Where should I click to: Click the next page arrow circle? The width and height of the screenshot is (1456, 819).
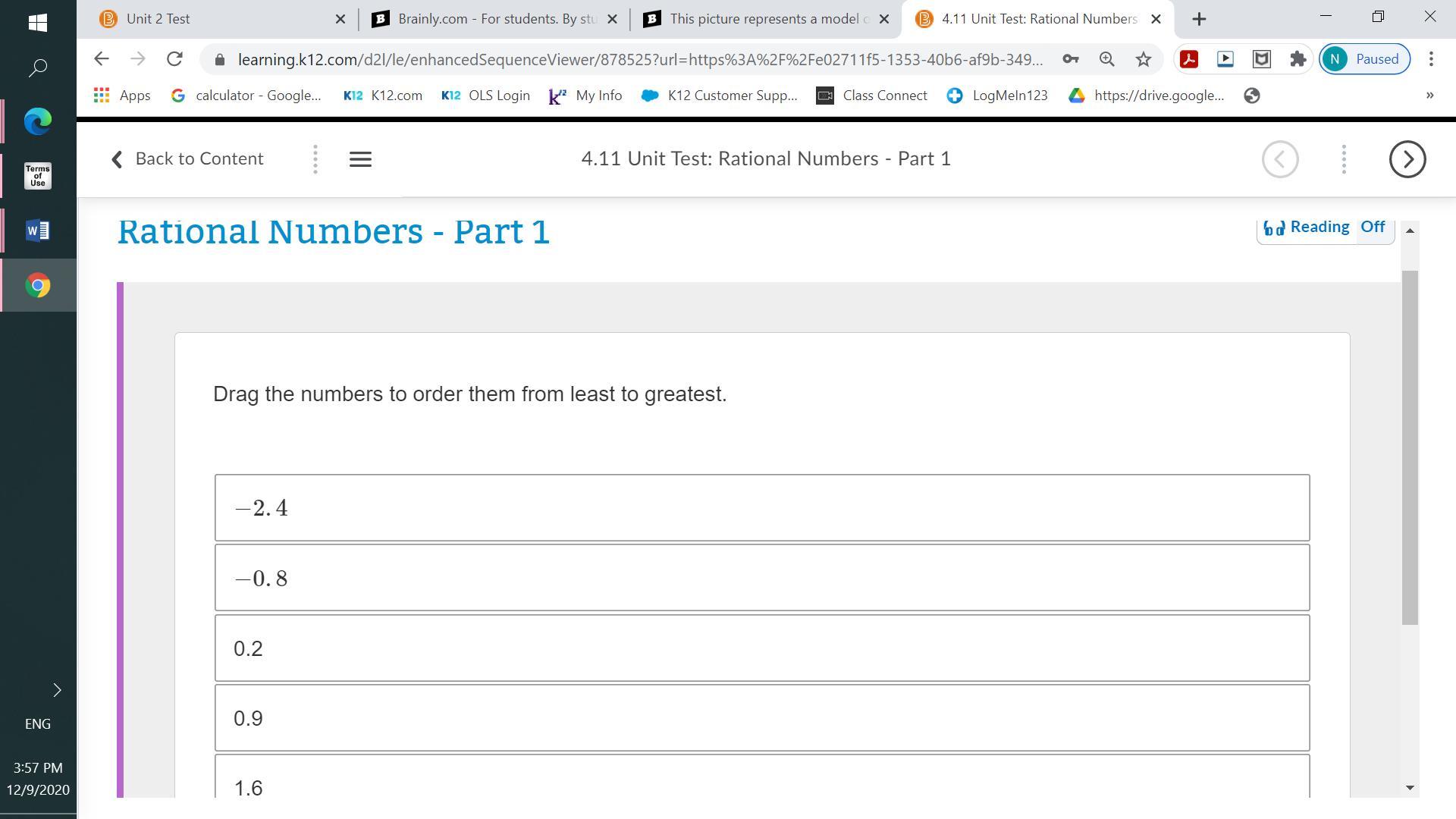[1407, 159]
